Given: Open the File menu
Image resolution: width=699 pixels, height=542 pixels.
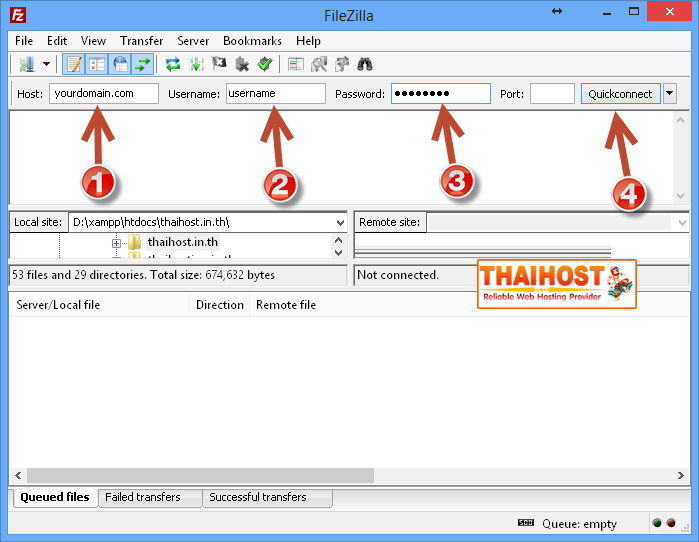Looking at the screenshot, I should tap(24, 41).
